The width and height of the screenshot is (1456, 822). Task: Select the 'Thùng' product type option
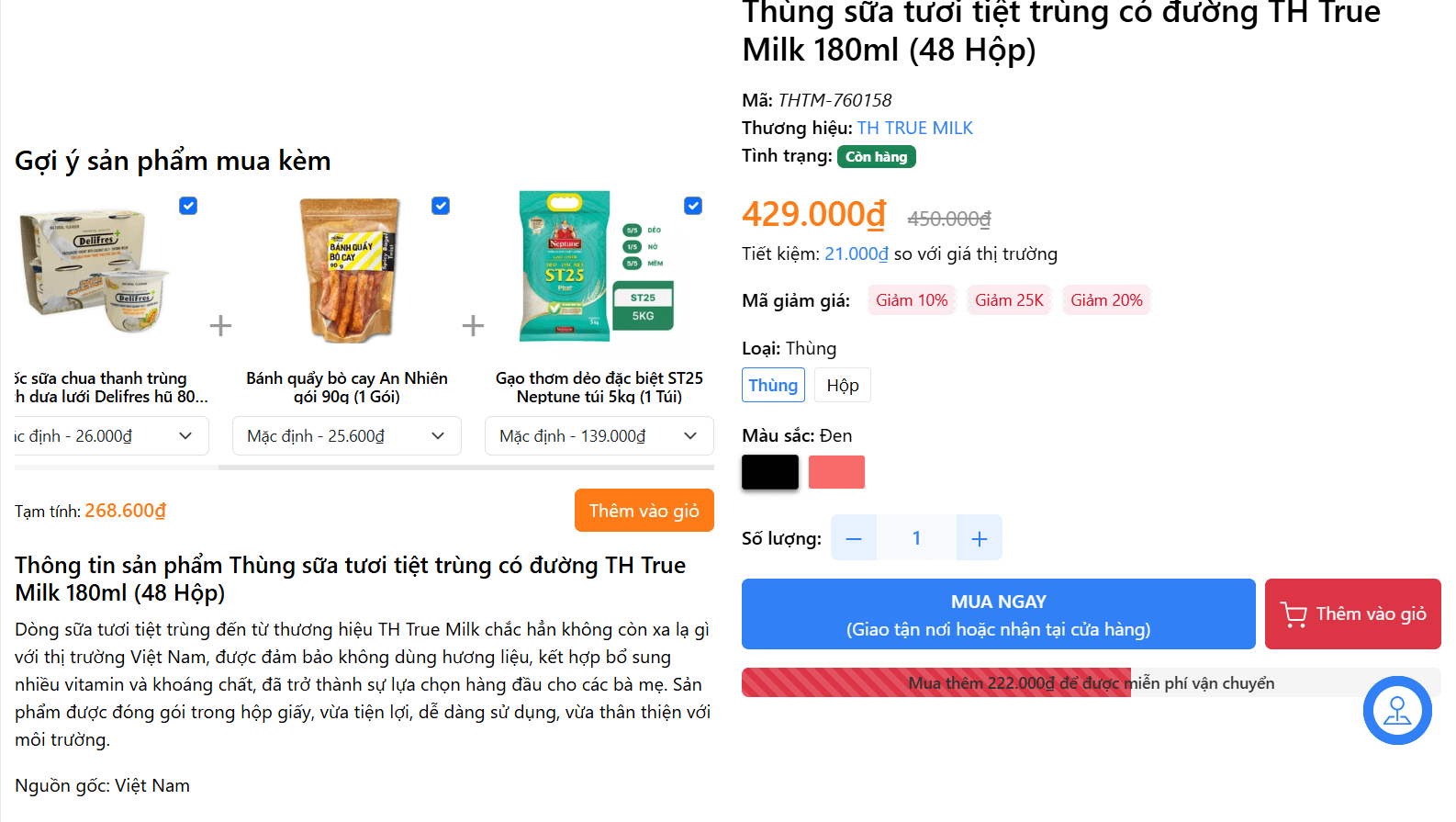(x=773, y=385)
